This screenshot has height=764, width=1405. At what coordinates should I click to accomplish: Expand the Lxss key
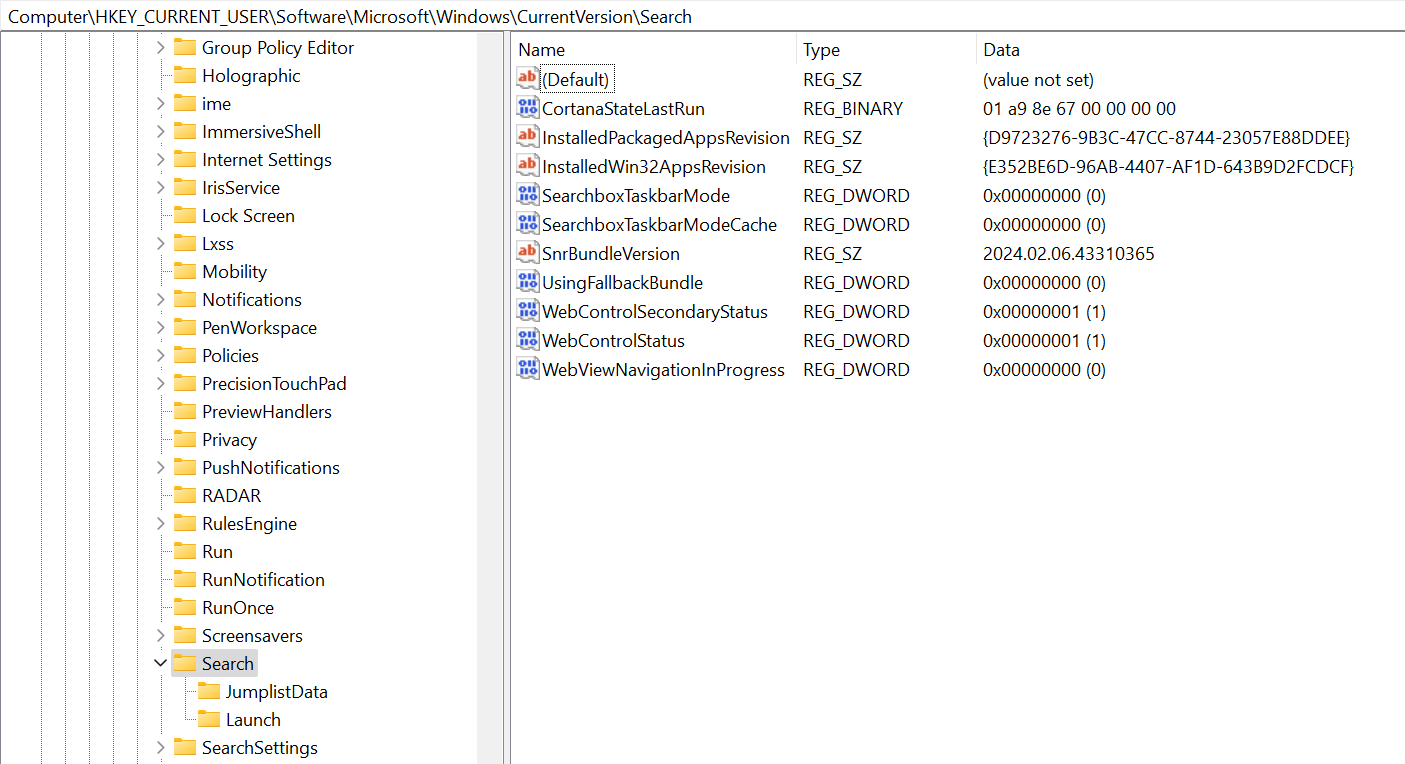(x=160, y=243)
